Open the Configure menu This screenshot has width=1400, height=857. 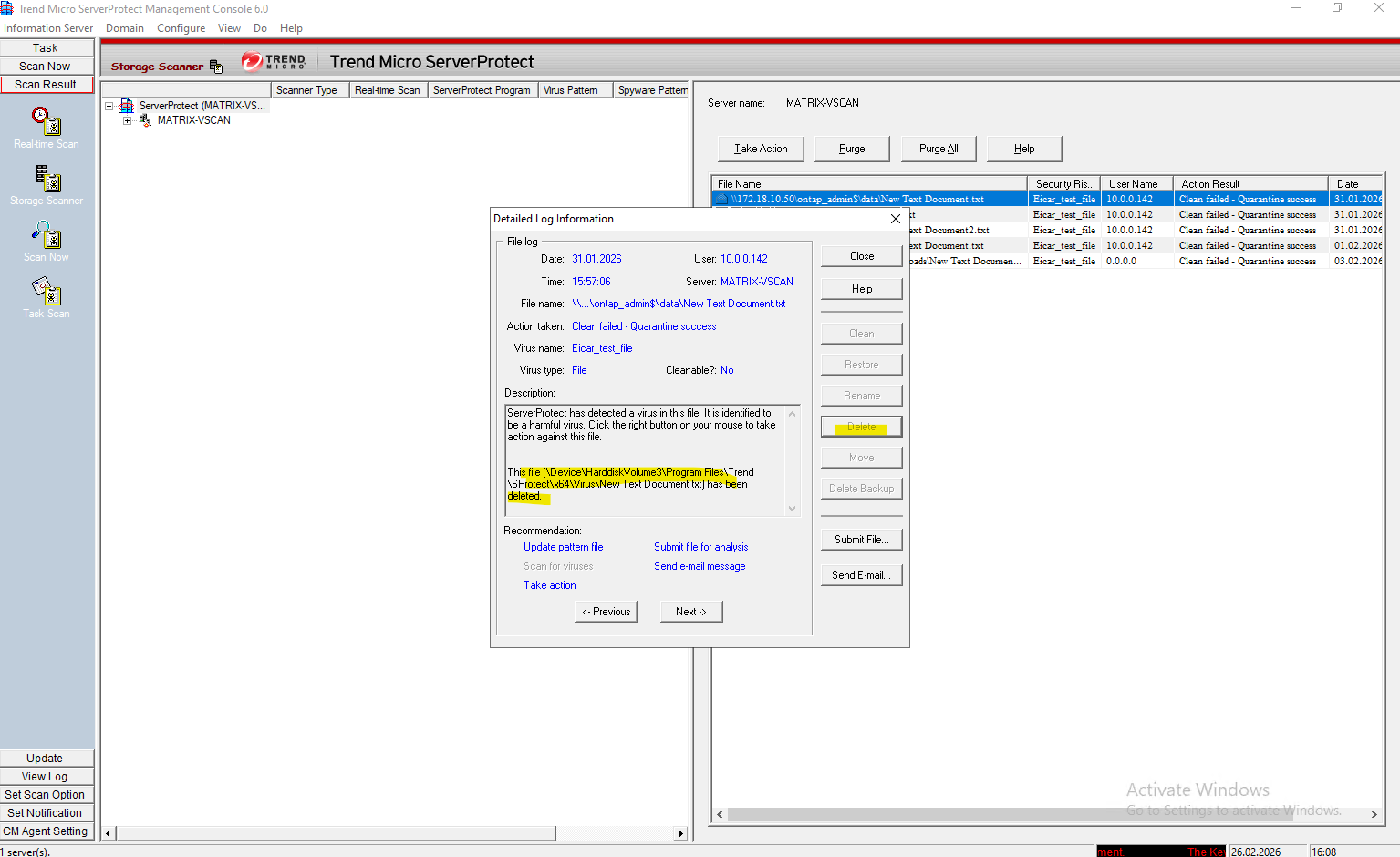[x=181, y=28]
